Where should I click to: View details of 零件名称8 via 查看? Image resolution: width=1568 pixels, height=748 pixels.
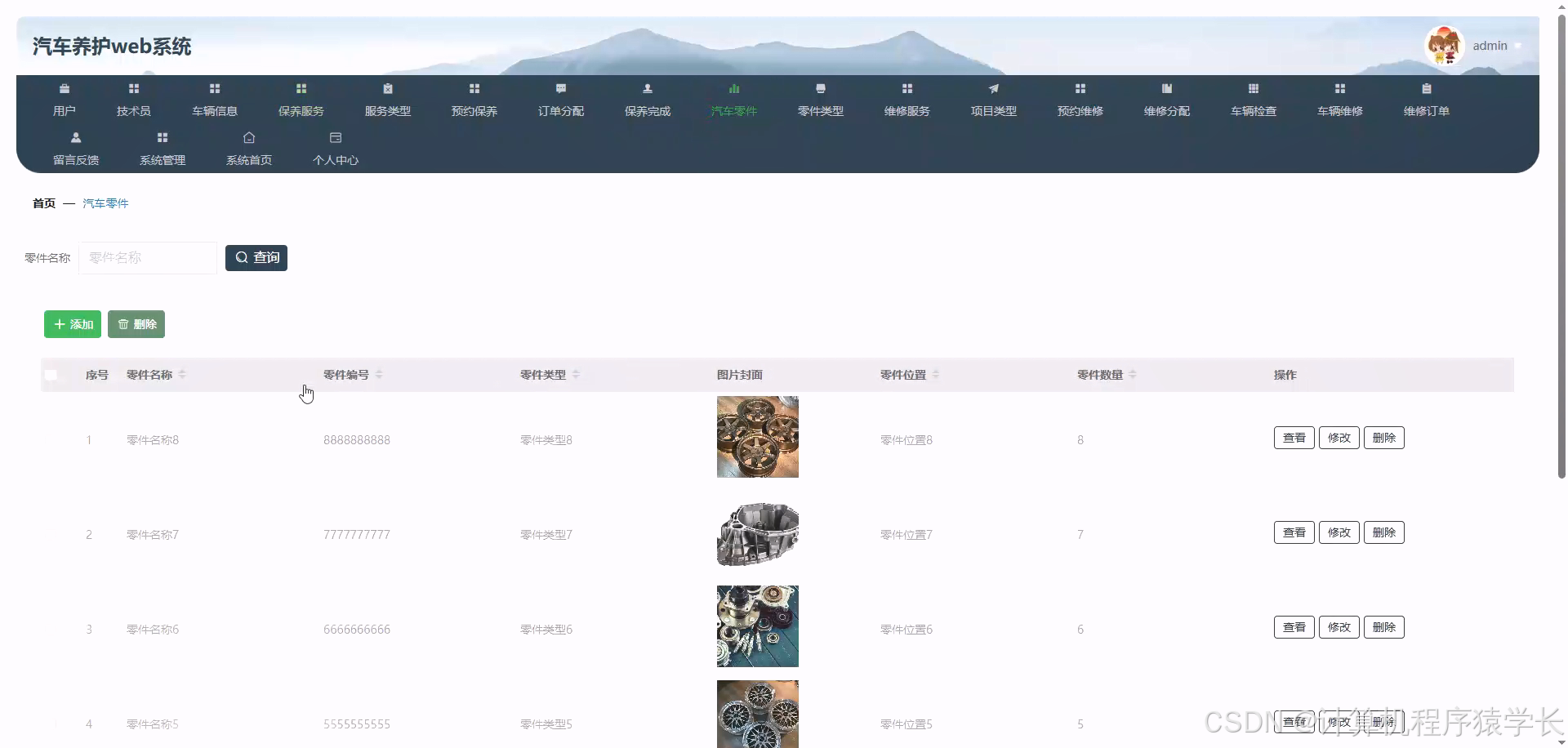click(1294, 438)
